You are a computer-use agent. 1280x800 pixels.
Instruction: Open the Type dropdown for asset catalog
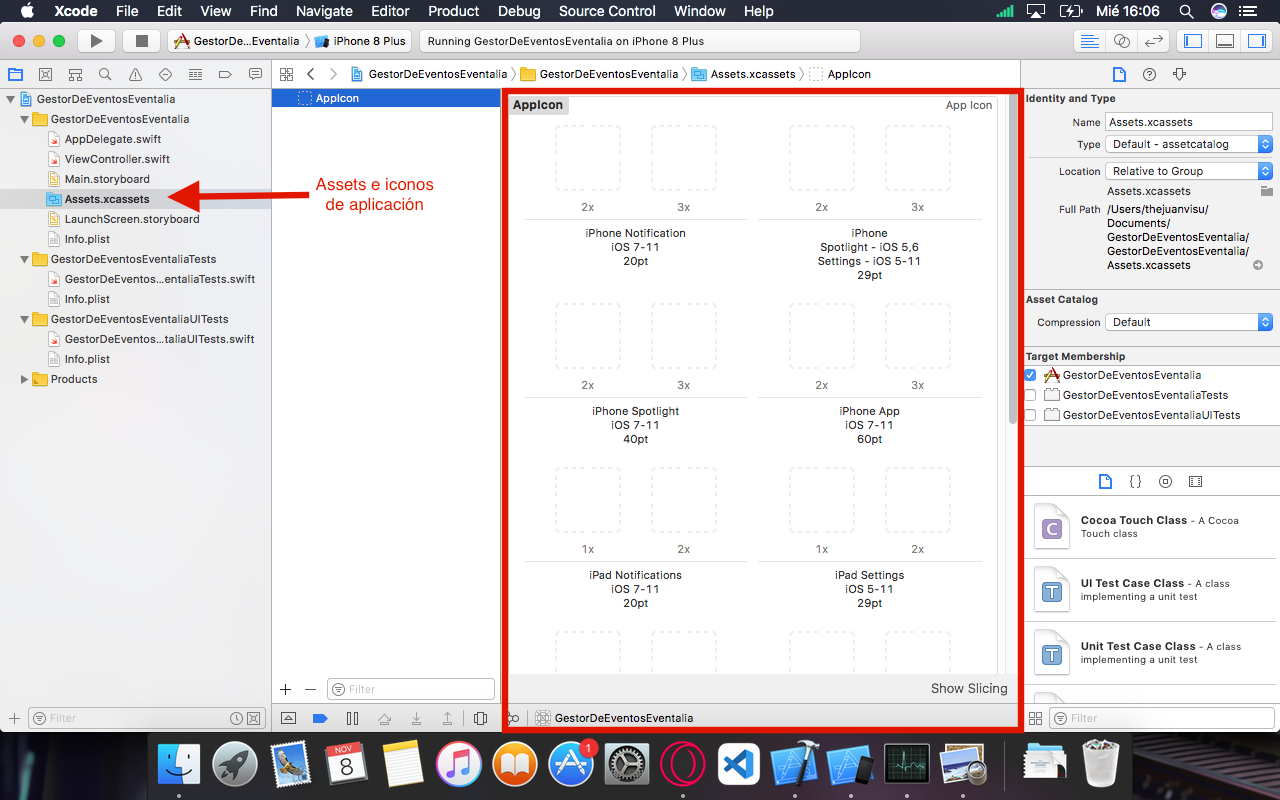(x=1189, y=144)
